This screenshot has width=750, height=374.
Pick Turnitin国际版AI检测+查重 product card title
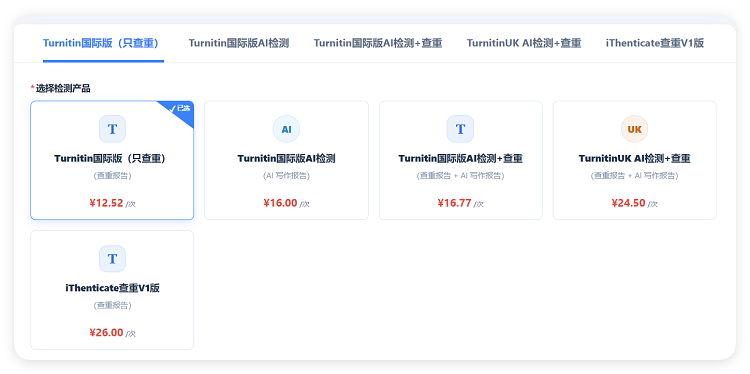(461, 159)
